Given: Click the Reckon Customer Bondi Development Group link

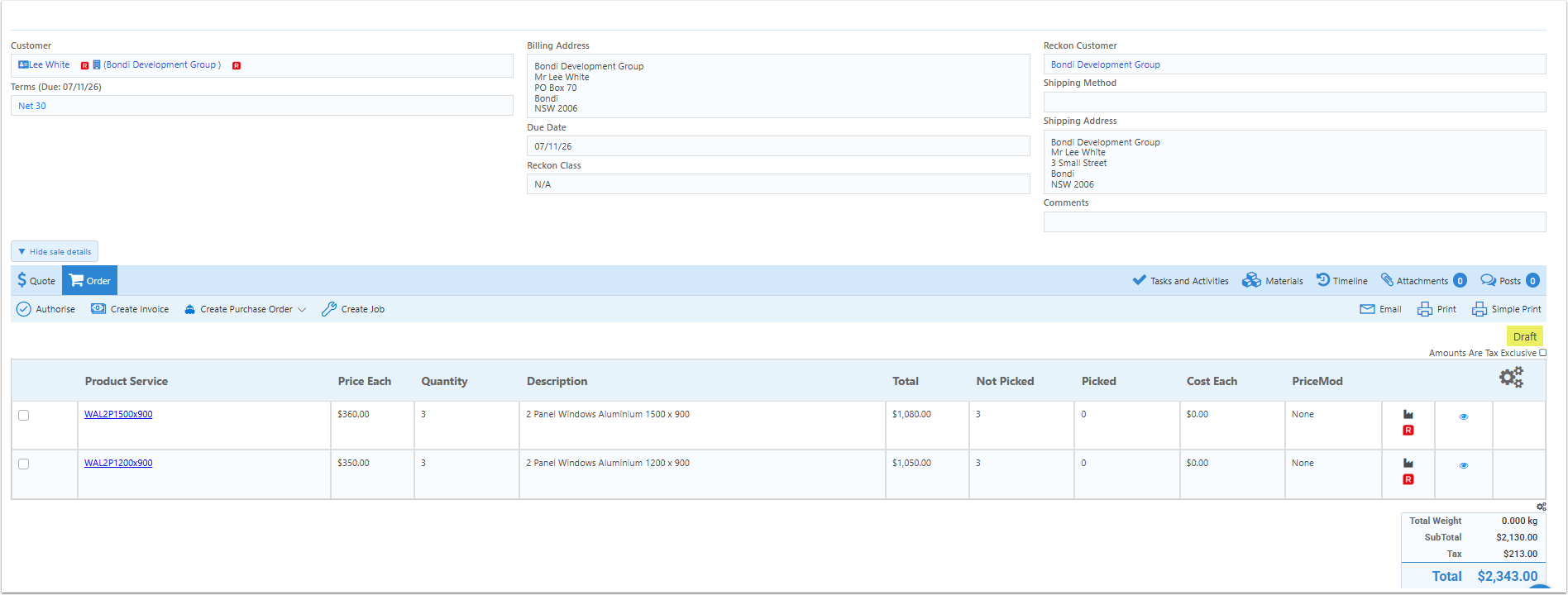Looking at the screenshot, I should 1105,64.
